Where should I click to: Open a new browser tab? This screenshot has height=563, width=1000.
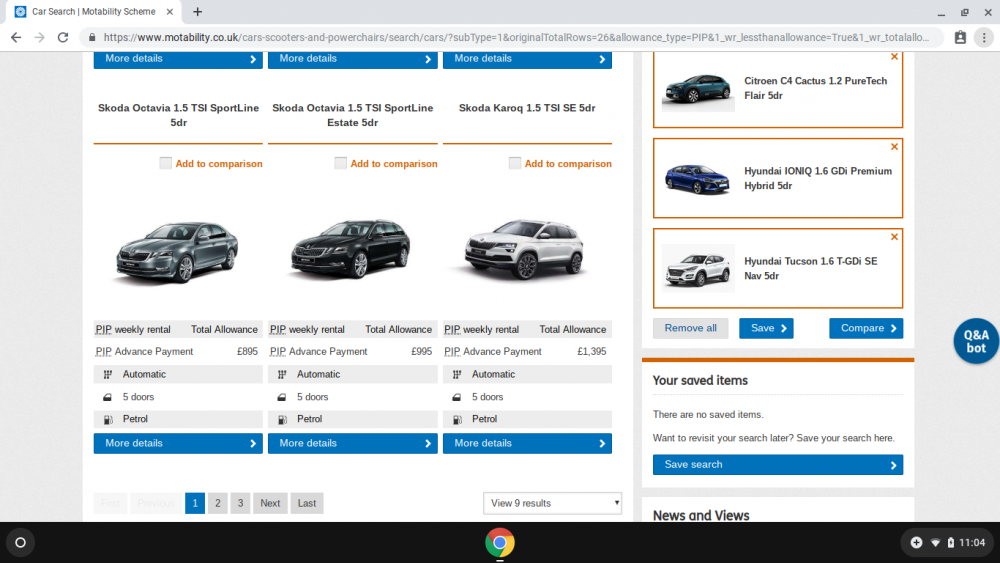coord(198,11)
